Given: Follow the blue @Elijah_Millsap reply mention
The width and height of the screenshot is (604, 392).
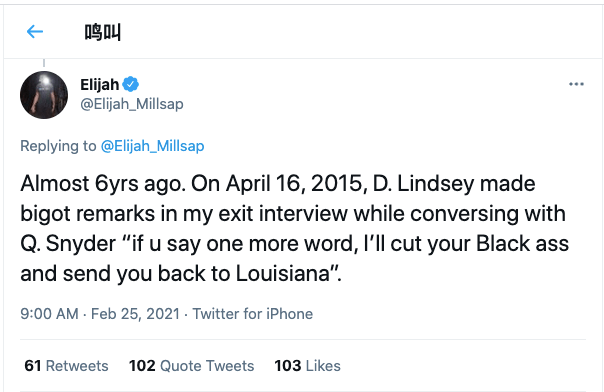Looking at the screenshot, I should [x=153, y=146].
